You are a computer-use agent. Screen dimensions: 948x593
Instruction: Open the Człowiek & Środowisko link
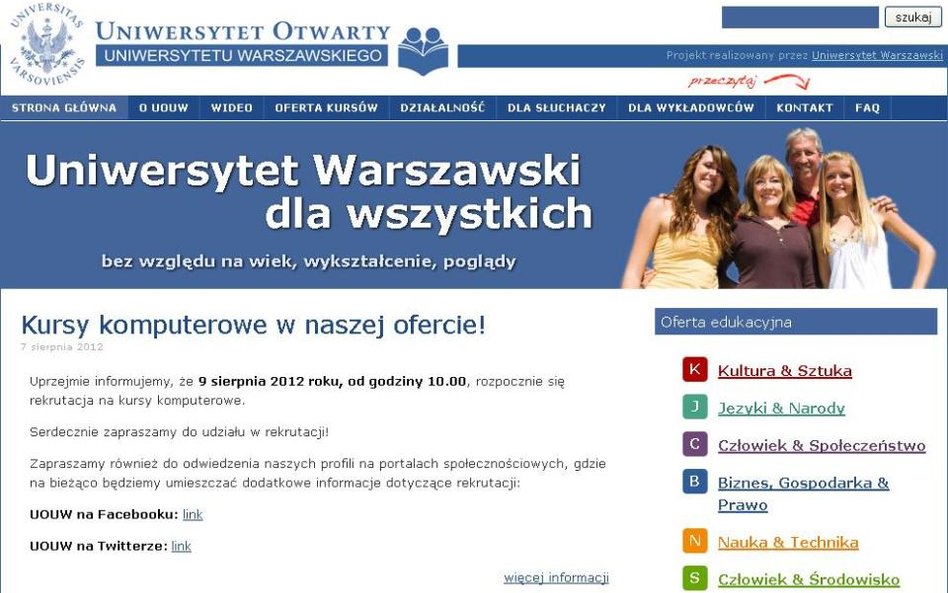808,580
